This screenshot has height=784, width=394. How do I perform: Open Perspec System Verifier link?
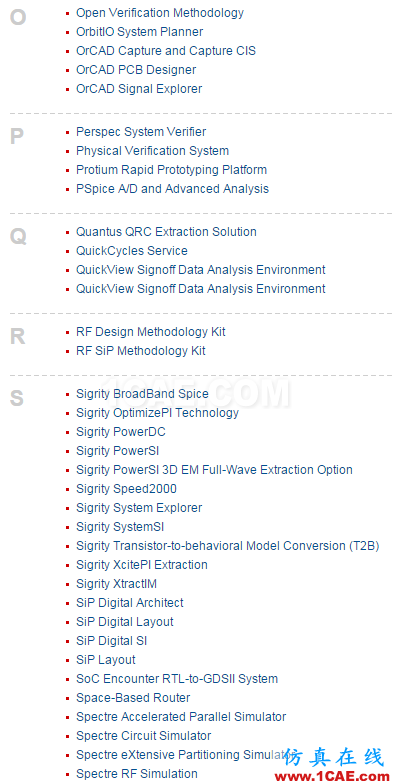click(141, 132)
